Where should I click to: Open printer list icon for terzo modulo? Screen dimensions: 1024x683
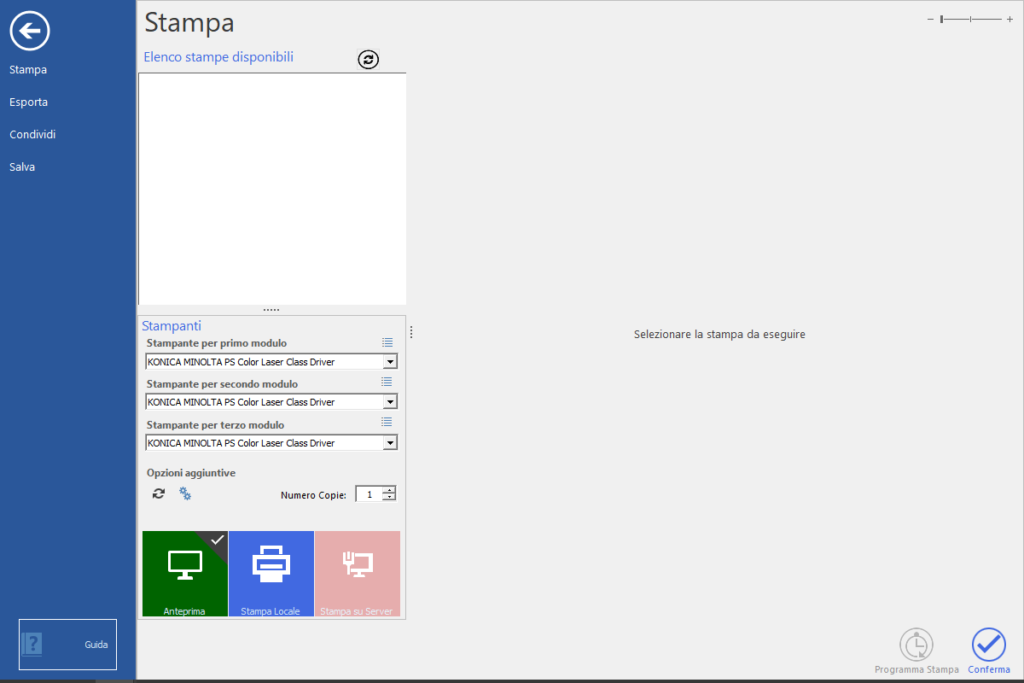point(387,422)
